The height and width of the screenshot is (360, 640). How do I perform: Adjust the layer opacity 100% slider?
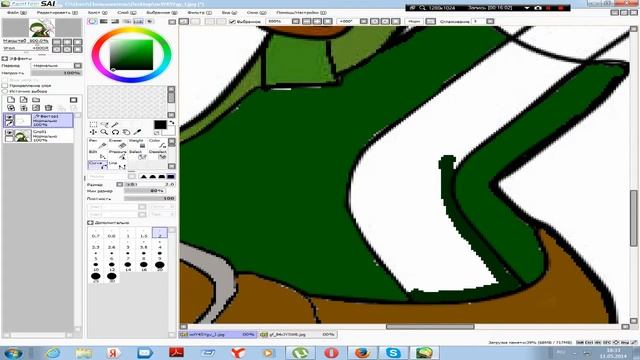[x=56, y=73]
